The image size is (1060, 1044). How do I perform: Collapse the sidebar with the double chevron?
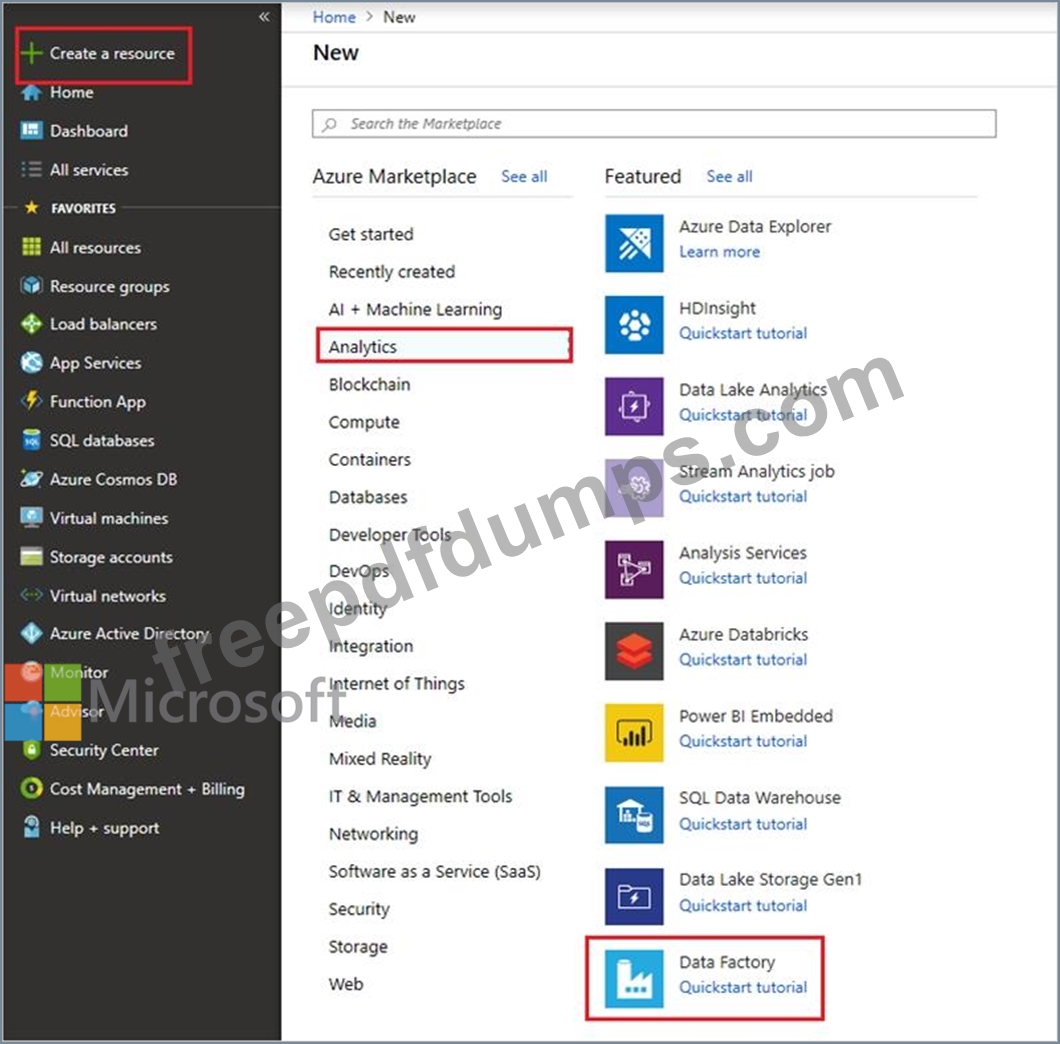click(x=264, y=17)
